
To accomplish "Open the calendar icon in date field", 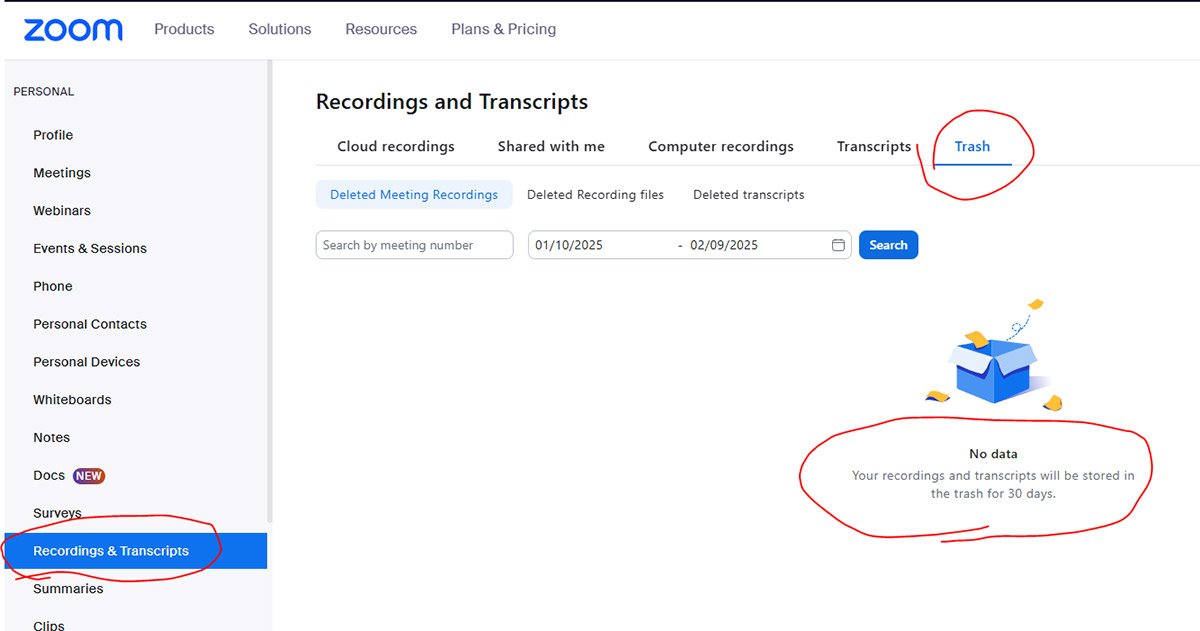I will pos(838,245).
